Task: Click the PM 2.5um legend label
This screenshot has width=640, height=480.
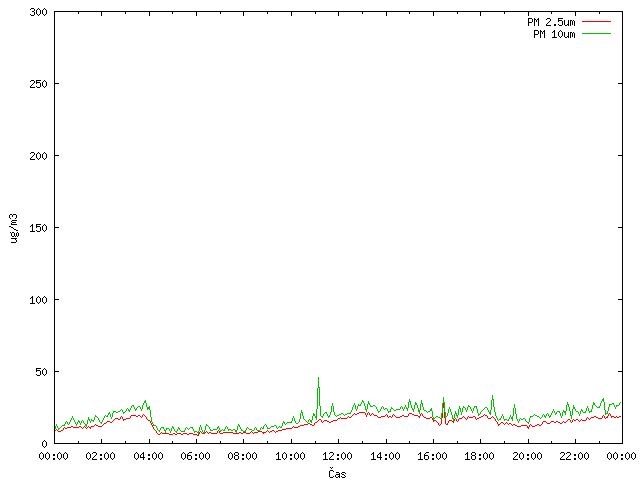Action: (x=551, y=22)
